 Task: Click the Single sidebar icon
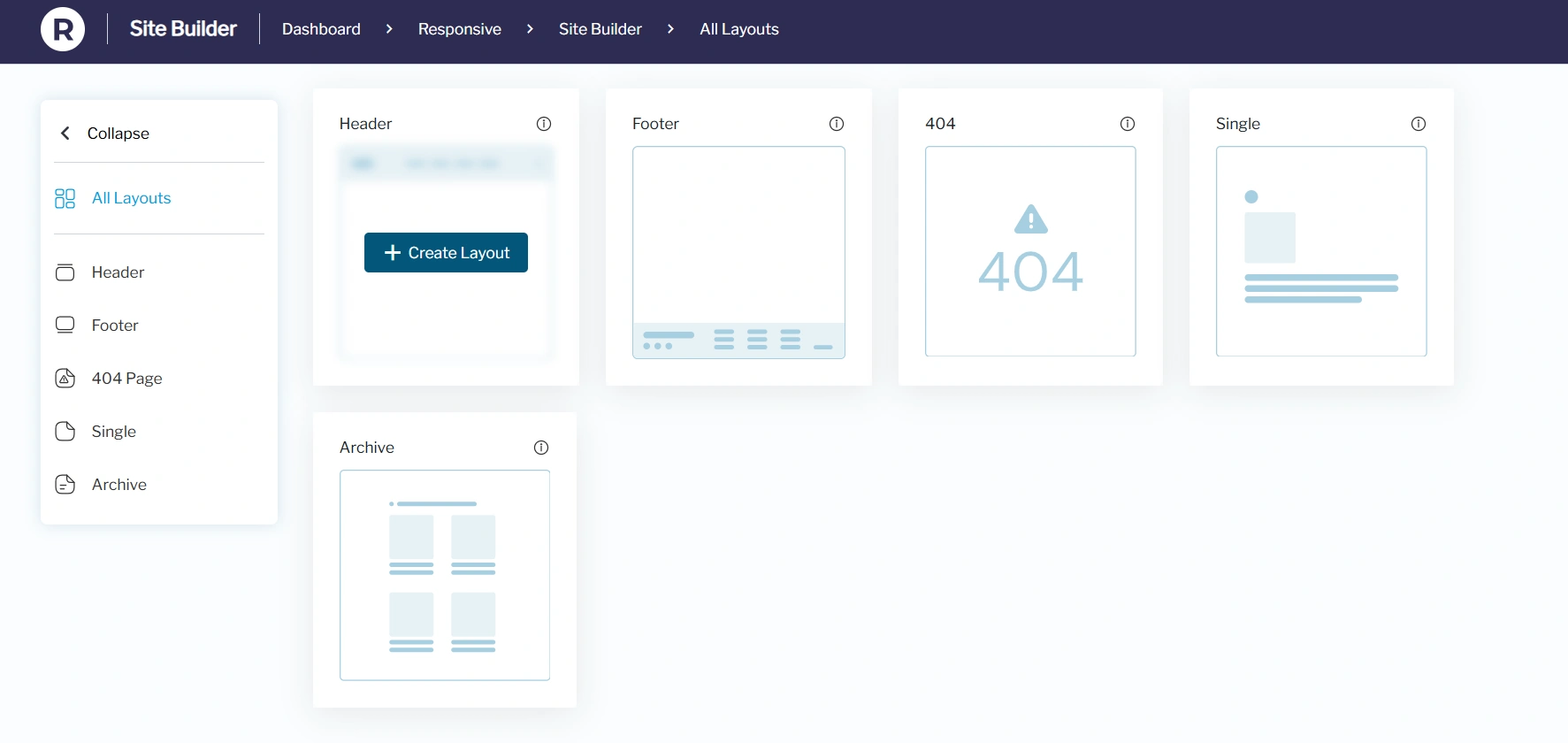65,432
